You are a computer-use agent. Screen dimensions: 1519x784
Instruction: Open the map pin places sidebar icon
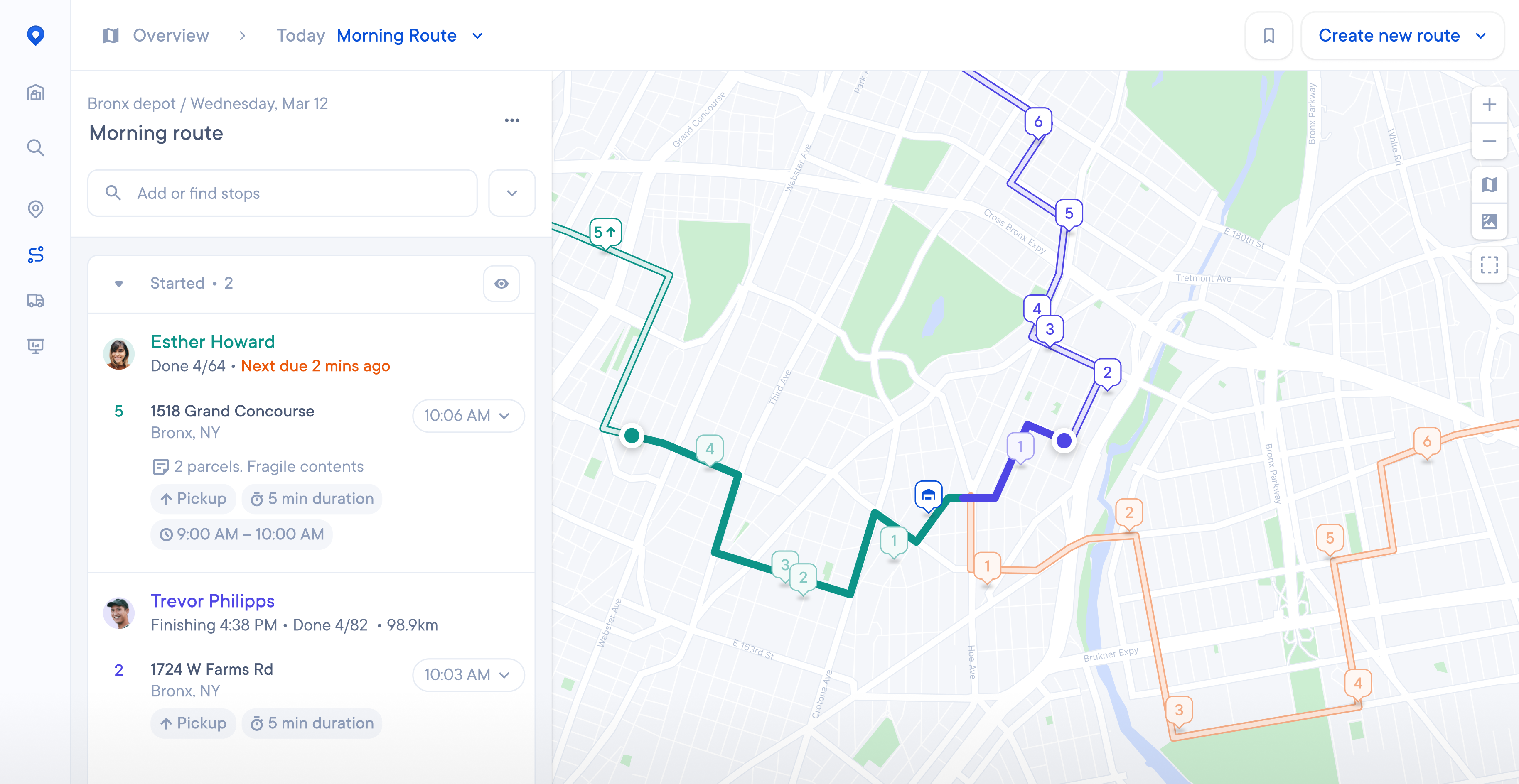[35, 209]
